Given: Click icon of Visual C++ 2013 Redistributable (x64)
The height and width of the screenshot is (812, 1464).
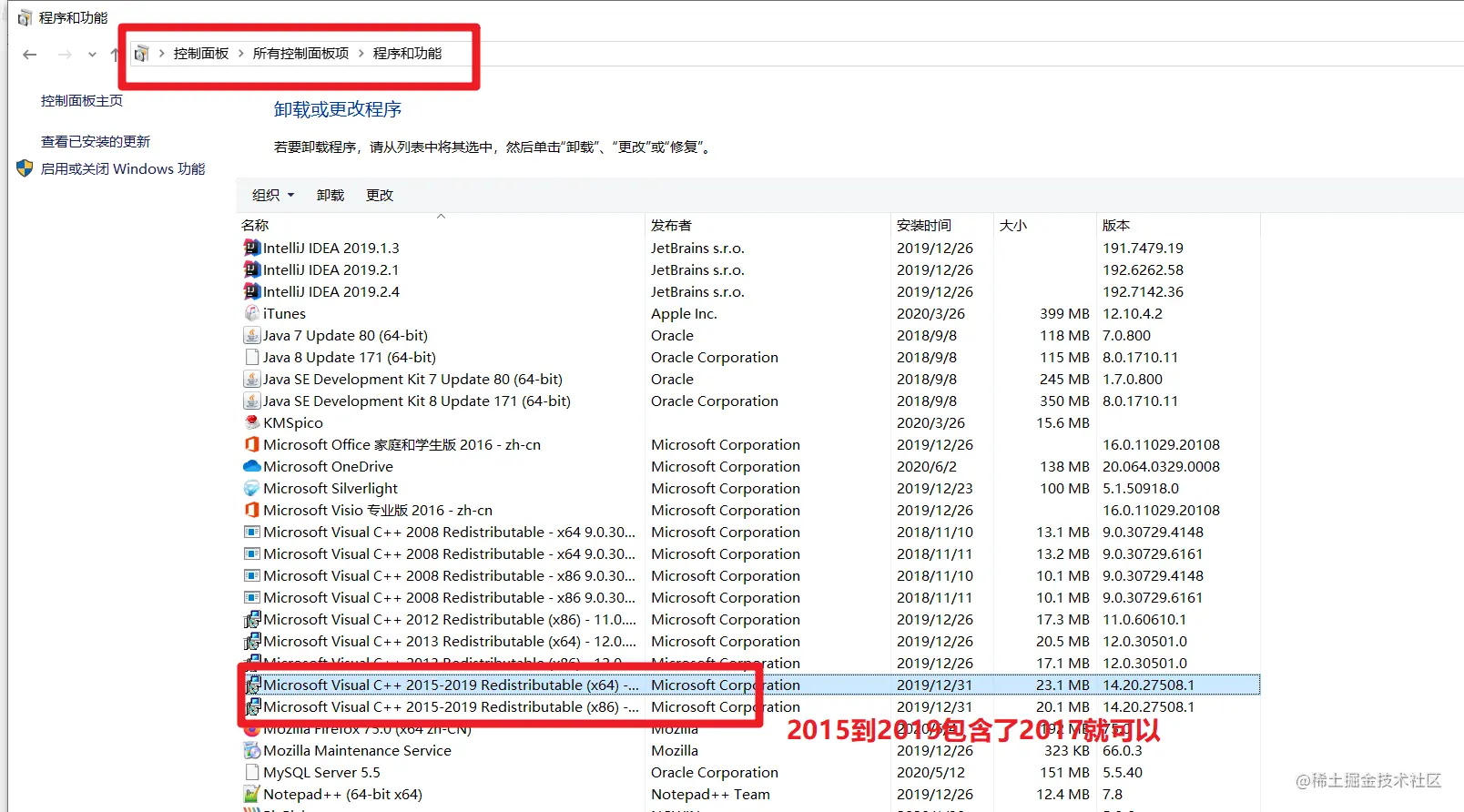Looking at the screenshot, I should coord(252,641).
